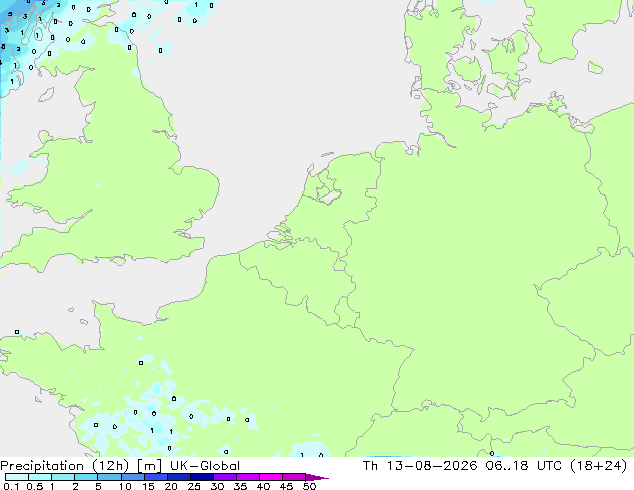Screen dimensions: 634x490
Task: Click the '(18+24)' forecast offset text
Action: [598, 466]
